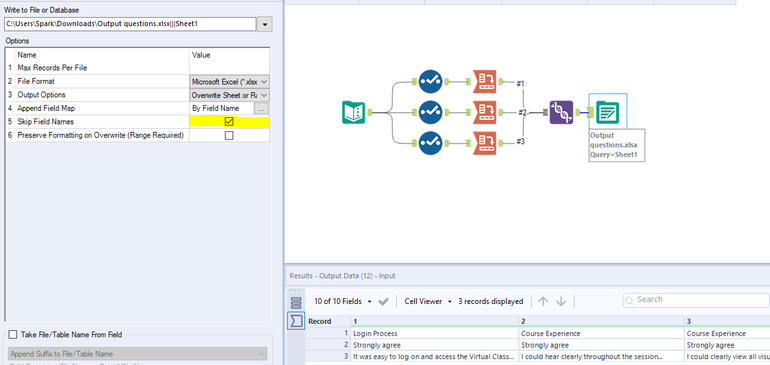Show messages view in Results panel
Viewport: 770px width, 365px height.
296,303
